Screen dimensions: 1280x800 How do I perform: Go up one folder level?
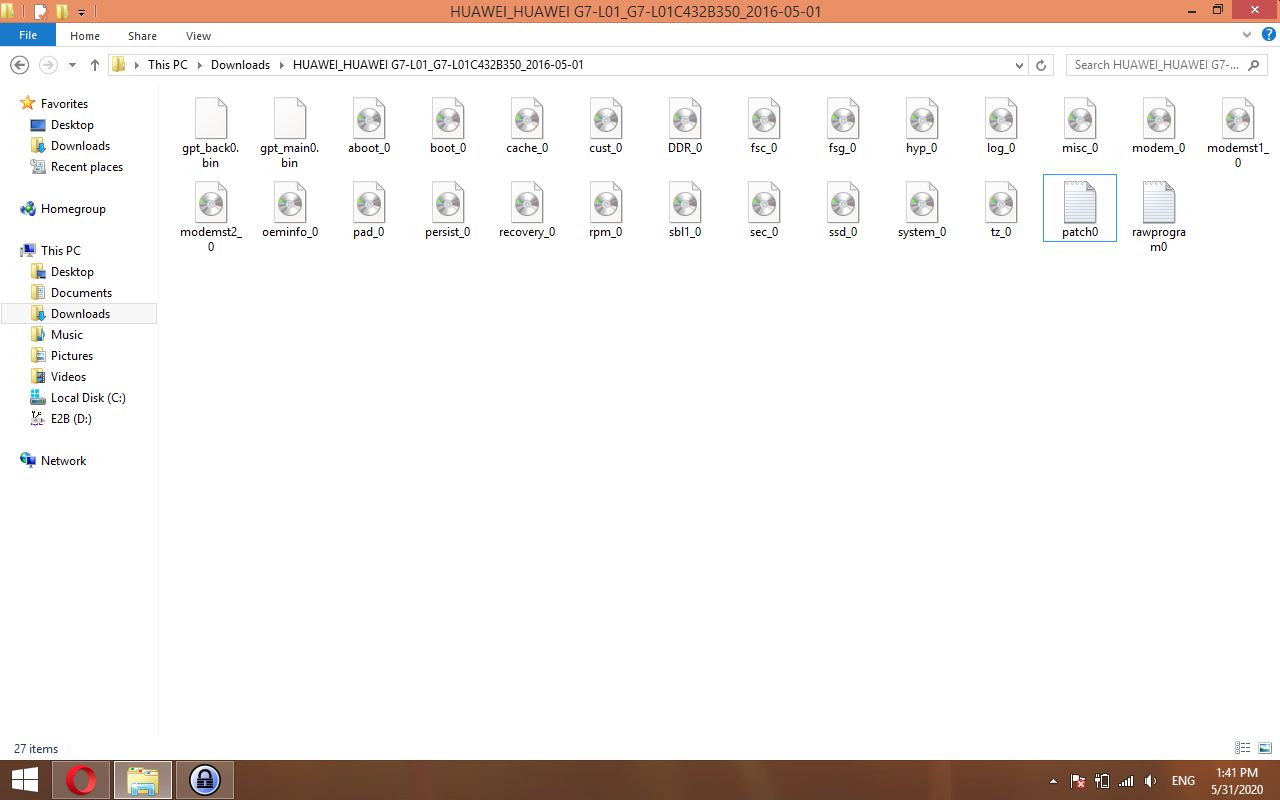tap(95, 65)
